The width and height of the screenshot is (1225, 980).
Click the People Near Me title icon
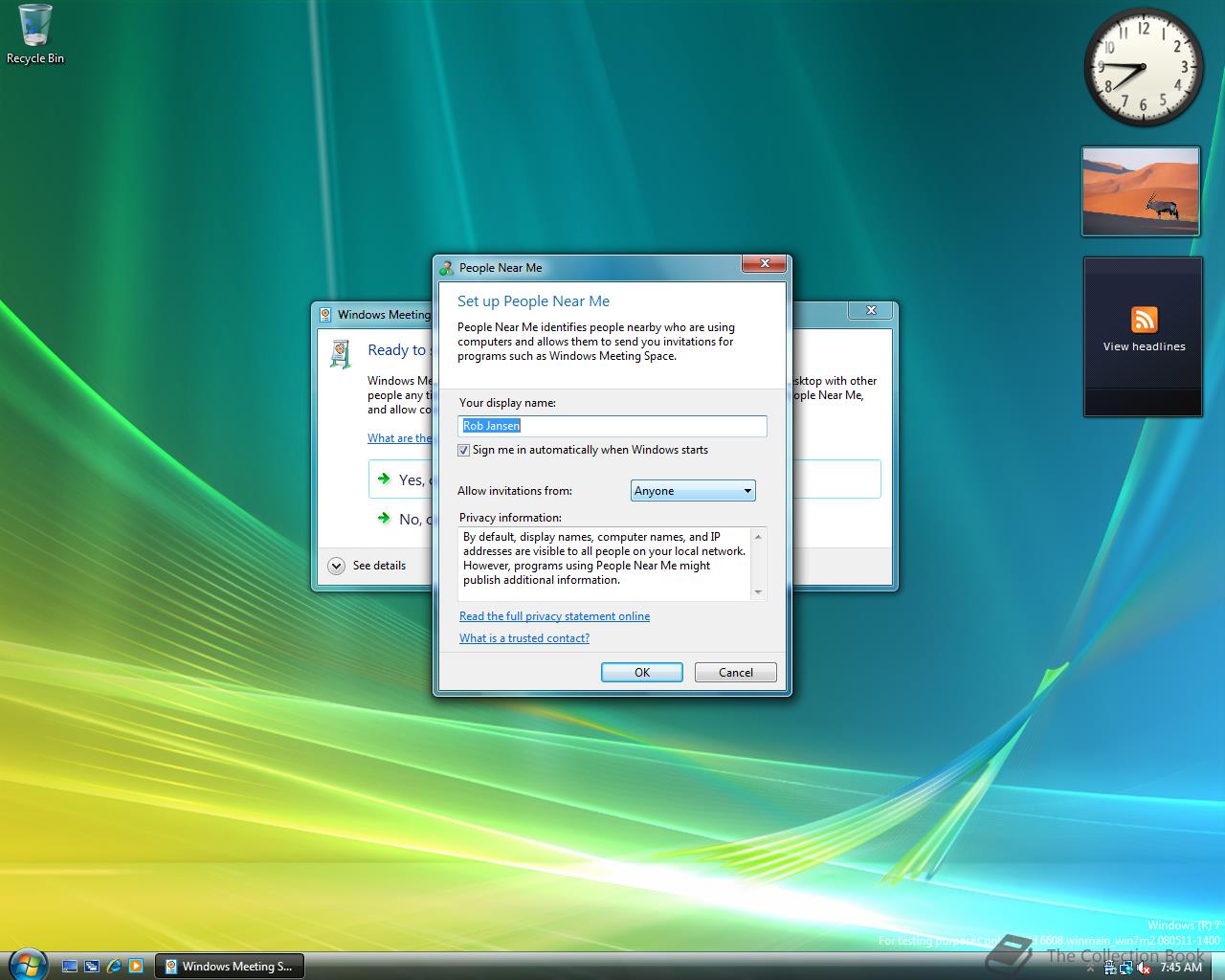447,268
